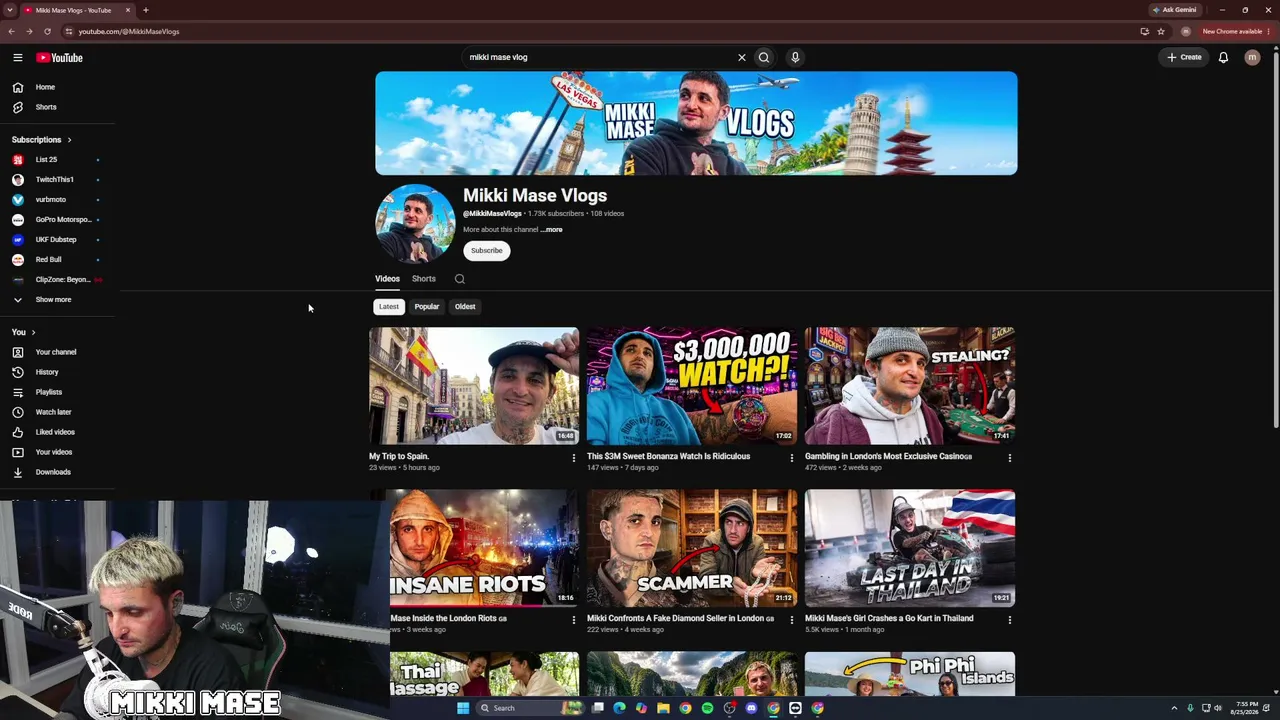Viewport: 1280px width, 720px height.
Task: Open options for Fake Diamond Seller video
Action: pyautogui.click(x=791, y=620)
